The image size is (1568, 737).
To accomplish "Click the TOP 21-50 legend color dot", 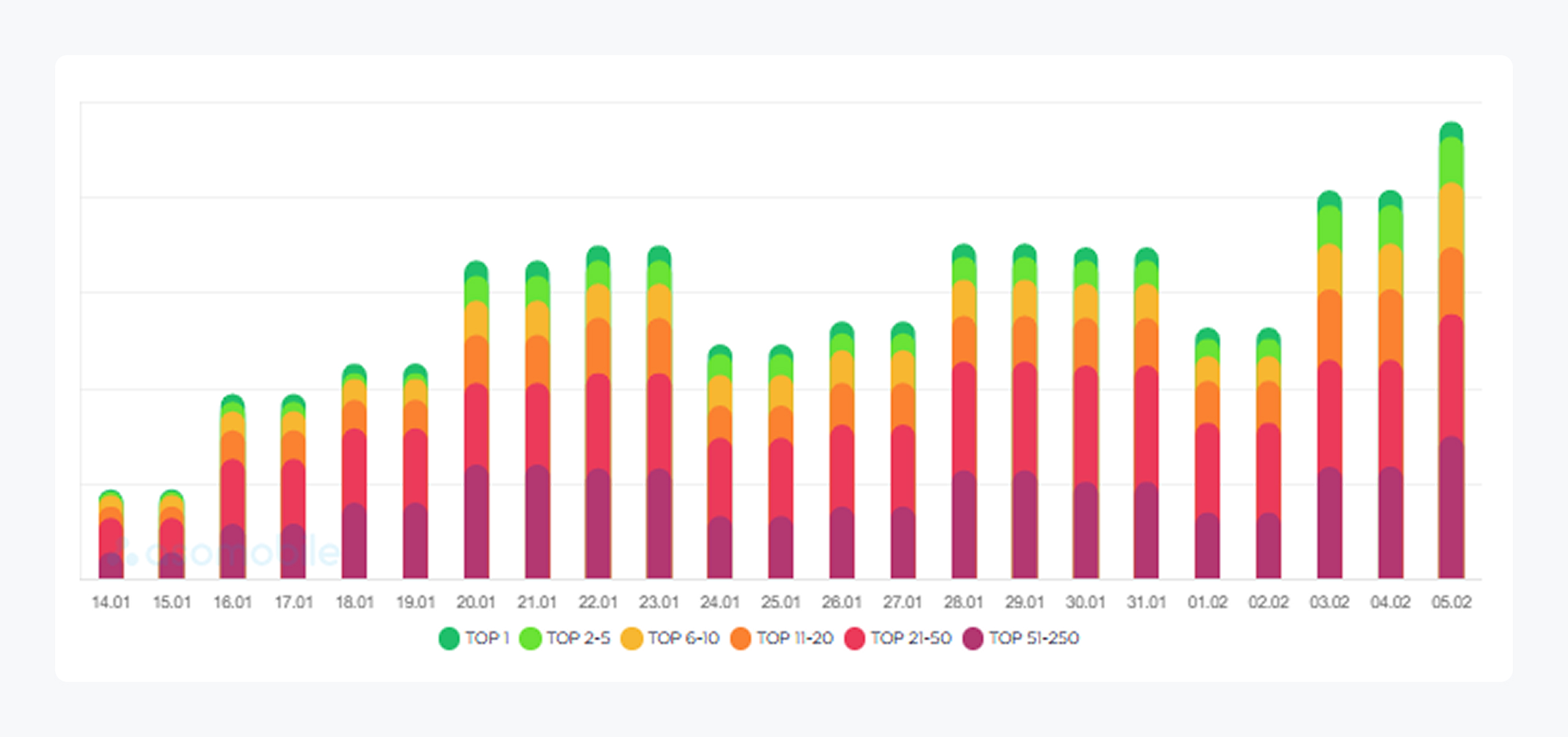I will 854,638.
